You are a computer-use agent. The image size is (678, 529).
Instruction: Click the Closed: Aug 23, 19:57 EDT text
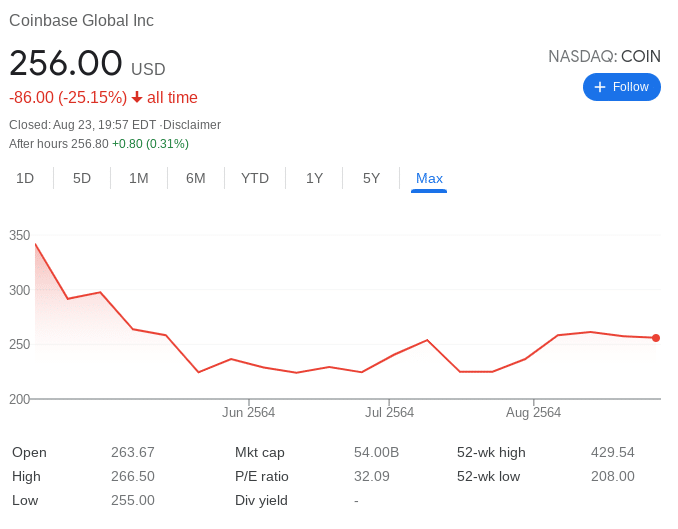tap(83, 125)
